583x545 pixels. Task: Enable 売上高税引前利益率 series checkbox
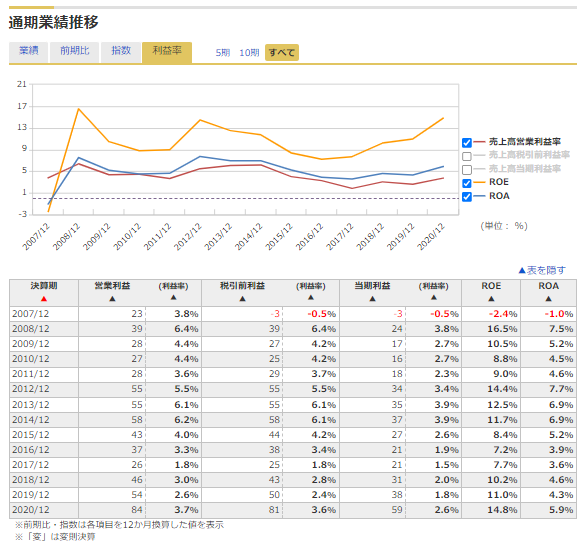[467, 156]
